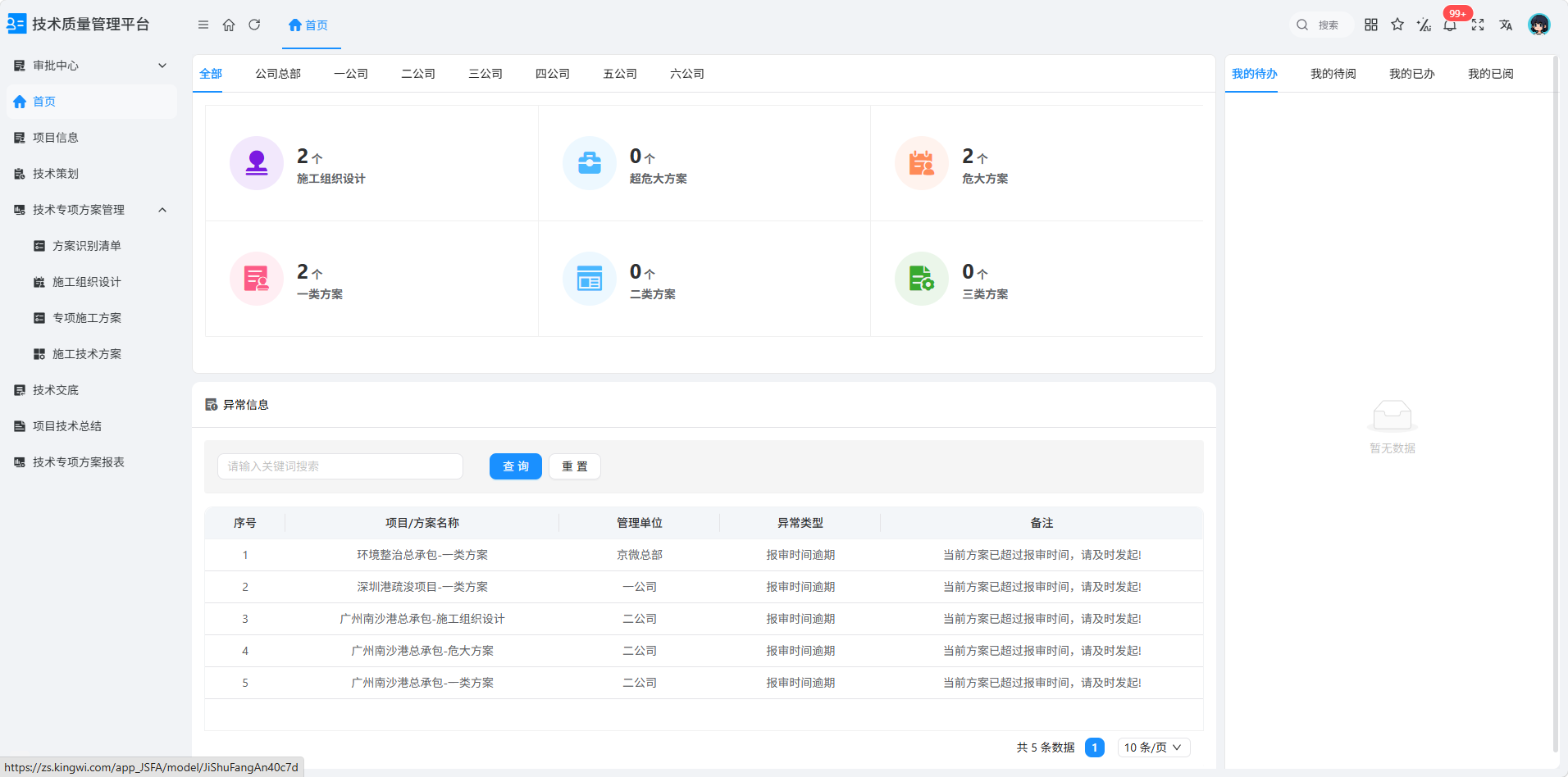Open the notification bell with 99+ badge
This screenshot has height=777, width=1568.
pos(1450,25)
